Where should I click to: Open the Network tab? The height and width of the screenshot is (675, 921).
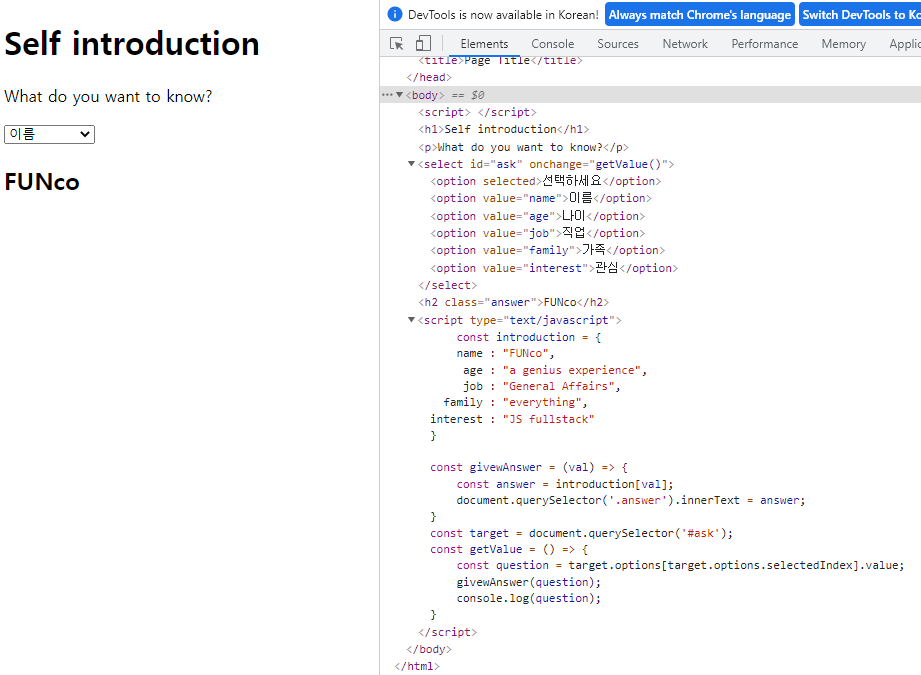pyautogui.click(x=685, y=43)
